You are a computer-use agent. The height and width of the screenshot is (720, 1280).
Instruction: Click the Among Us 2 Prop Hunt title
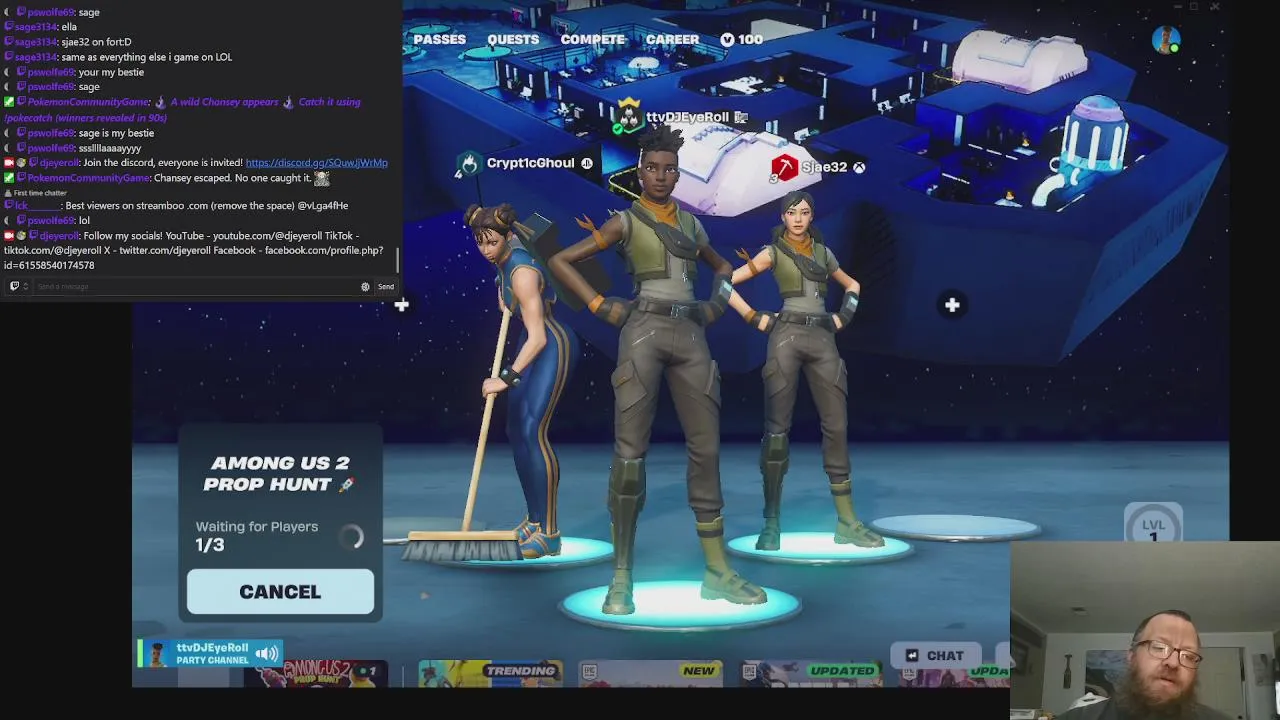tap(279, 473)
